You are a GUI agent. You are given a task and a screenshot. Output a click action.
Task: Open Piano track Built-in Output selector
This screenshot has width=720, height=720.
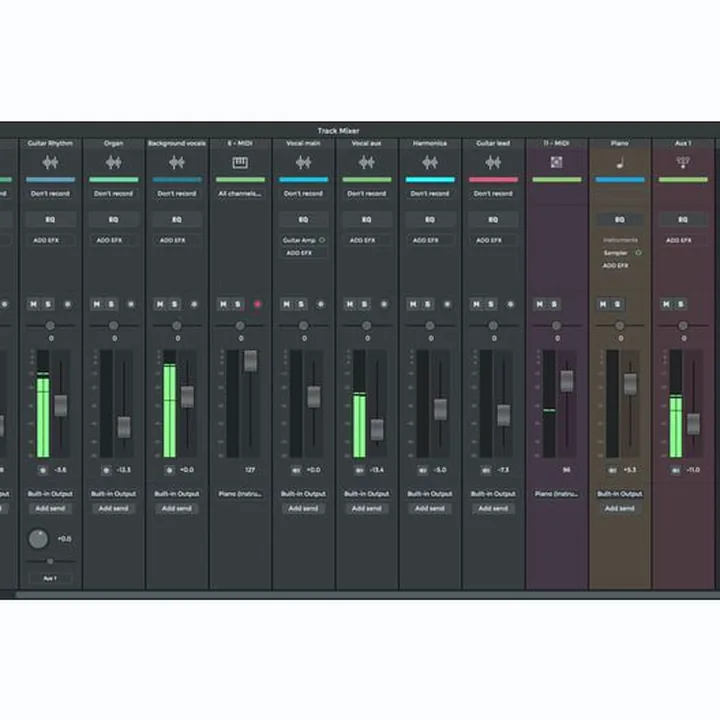620,494
